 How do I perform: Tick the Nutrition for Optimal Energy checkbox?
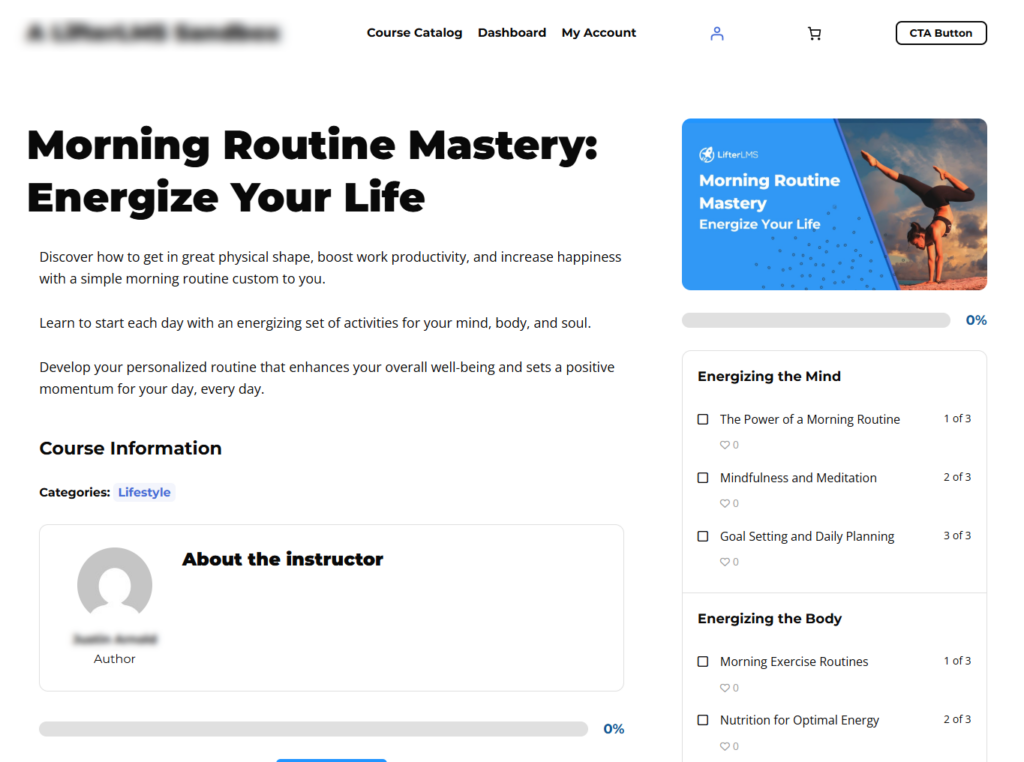(x=703, y=720)
